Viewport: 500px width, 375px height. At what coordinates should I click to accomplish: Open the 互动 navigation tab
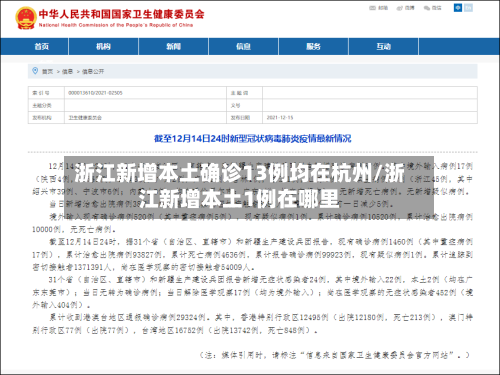tap(383, 46)
